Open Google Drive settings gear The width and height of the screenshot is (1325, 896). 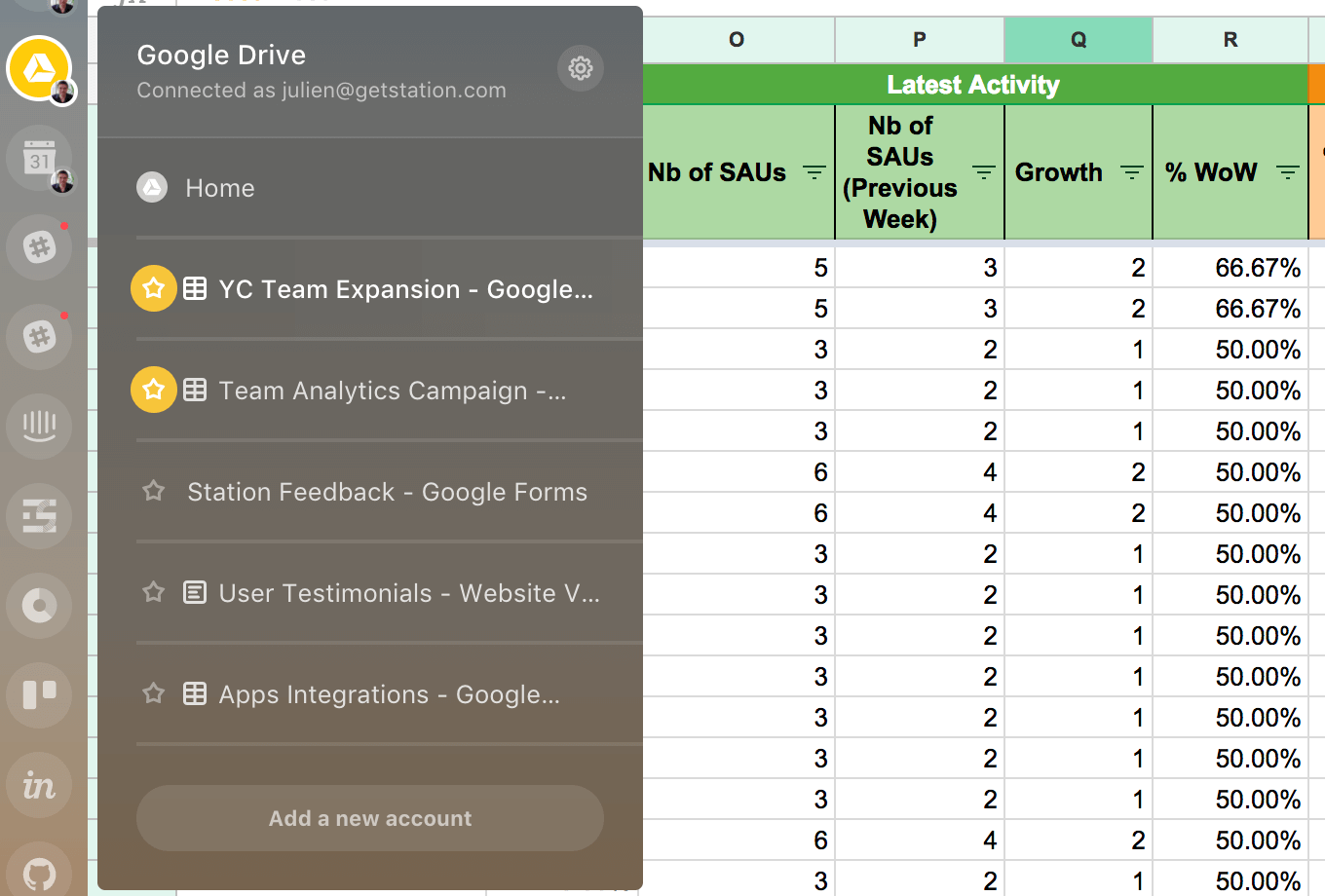click(581, 68)
